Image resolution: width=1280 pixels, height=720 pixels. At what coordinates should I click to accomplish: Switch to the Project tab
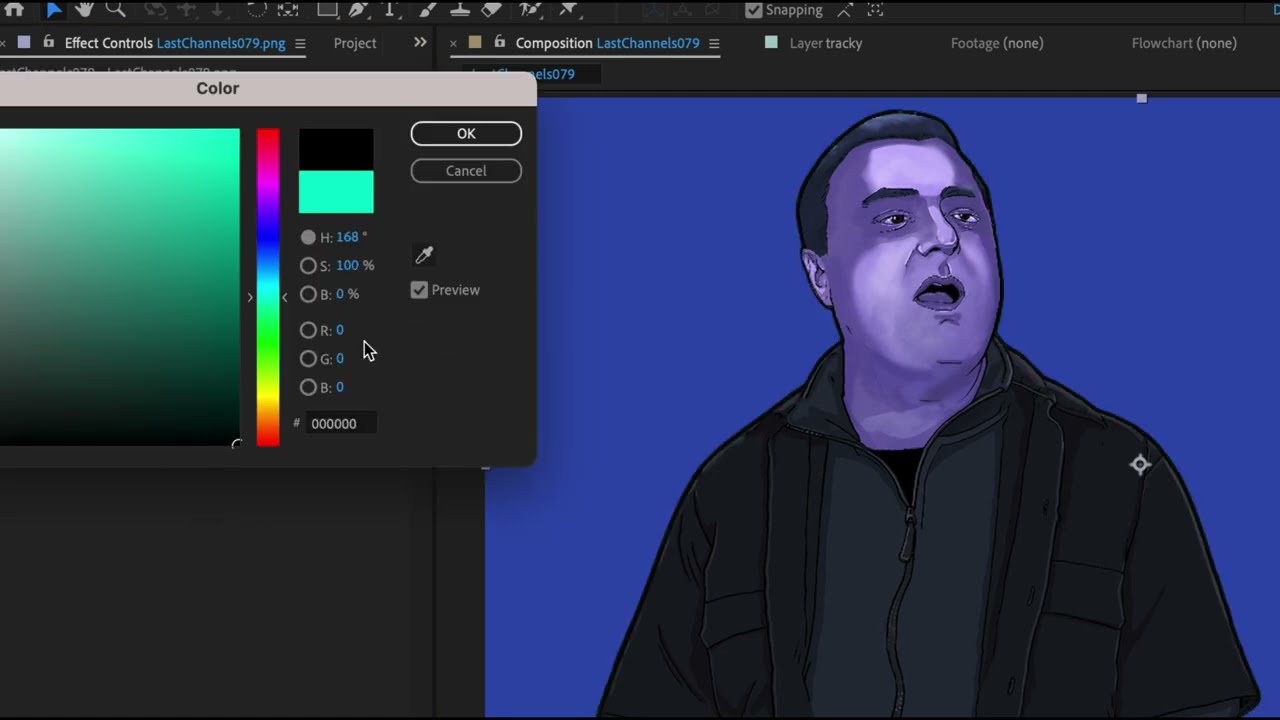click(355, 43)
